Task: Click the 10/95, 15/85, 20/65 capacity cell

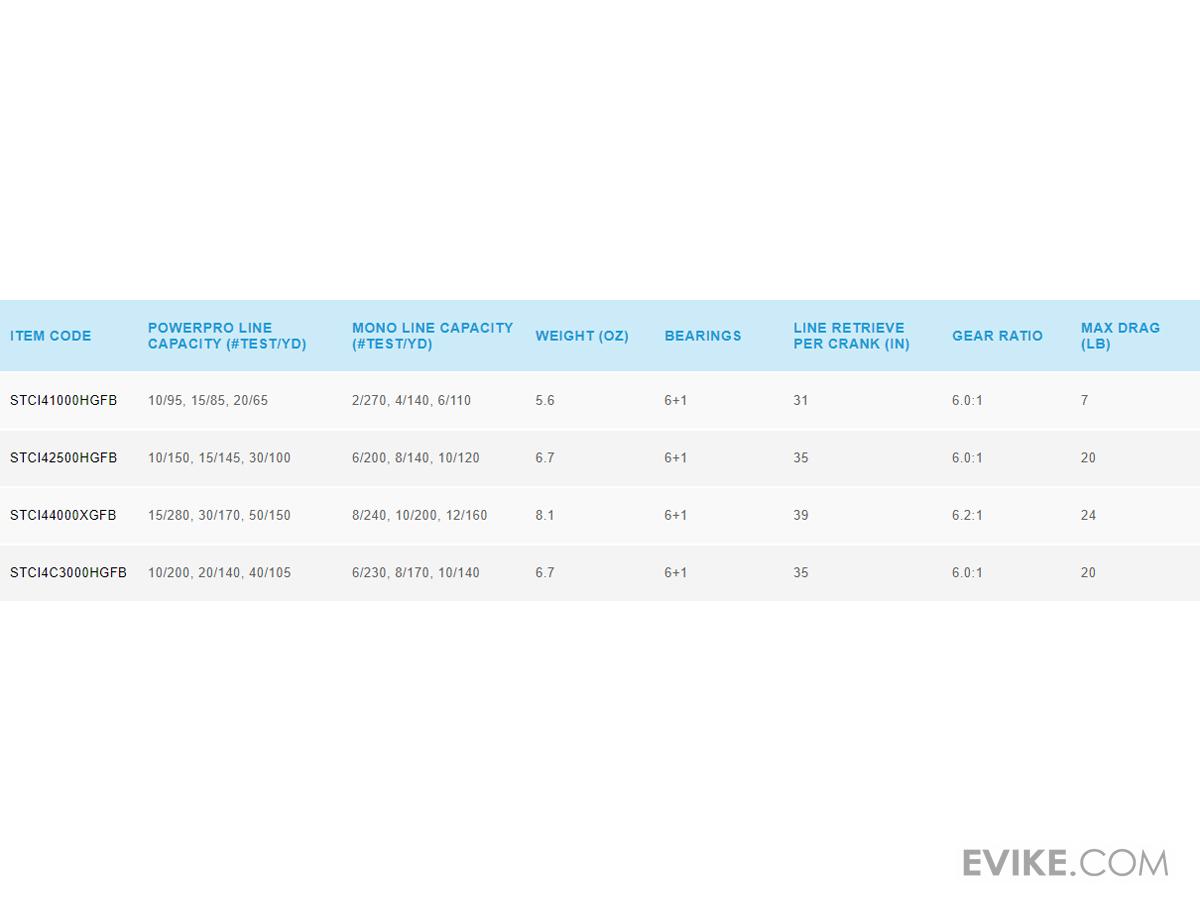Action: tap(208, 400)
